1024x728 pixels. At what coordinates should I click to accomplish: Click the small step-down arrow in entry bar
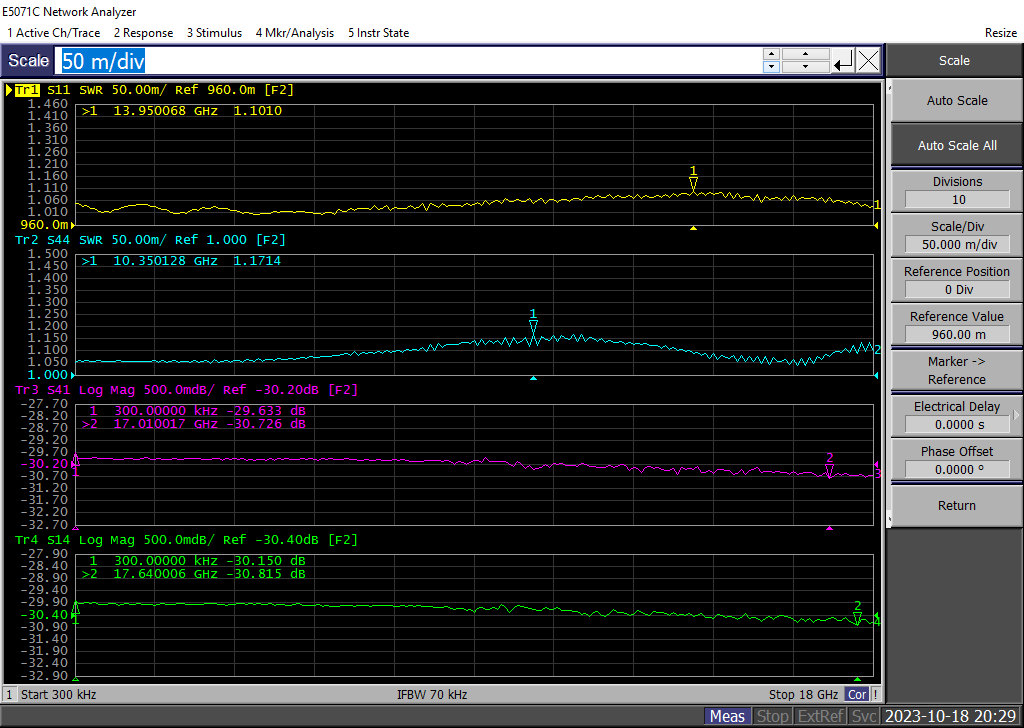point(770,67)
